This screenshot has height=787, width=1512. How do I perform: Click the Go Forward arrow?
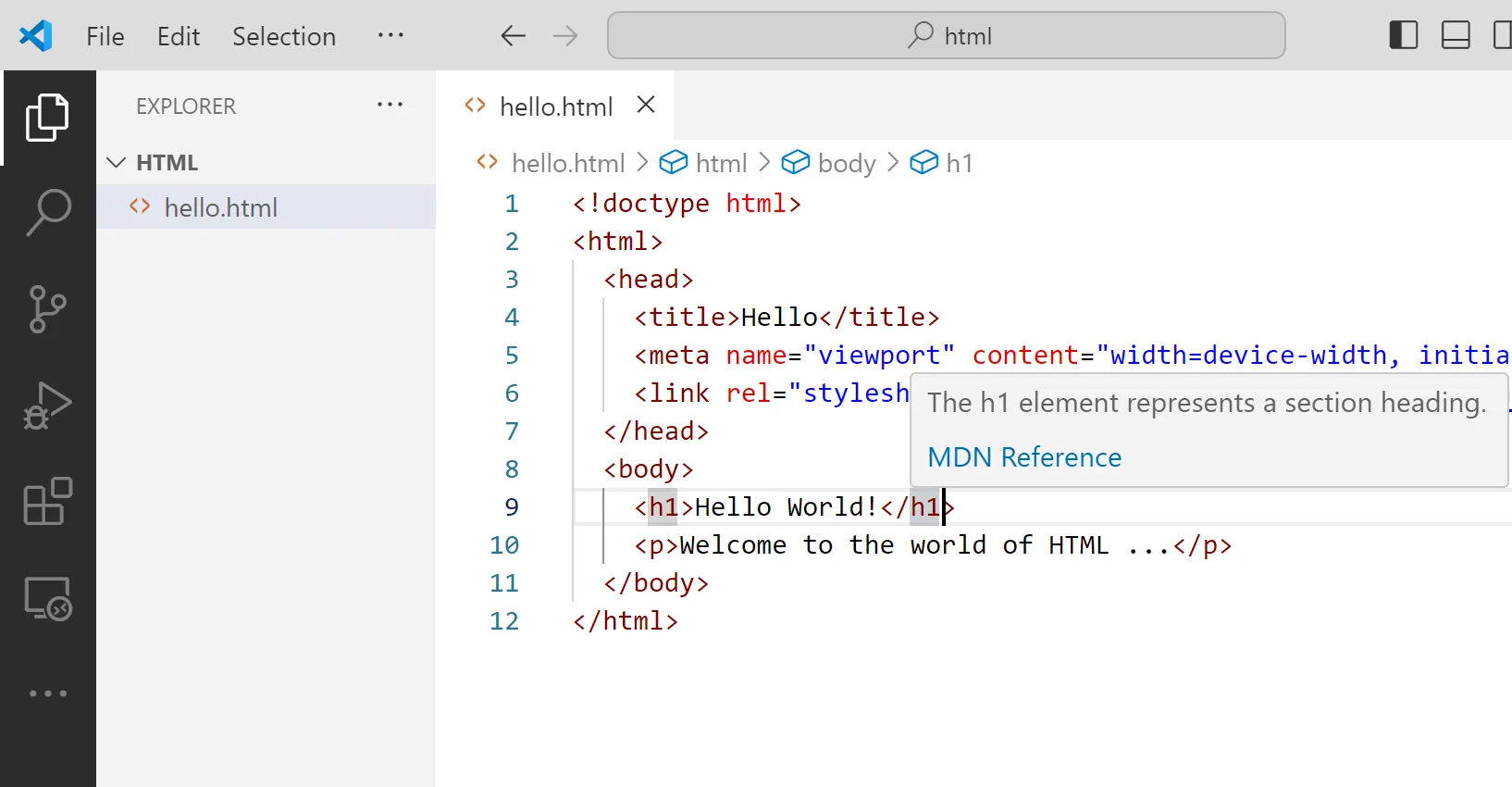point(564,36)
